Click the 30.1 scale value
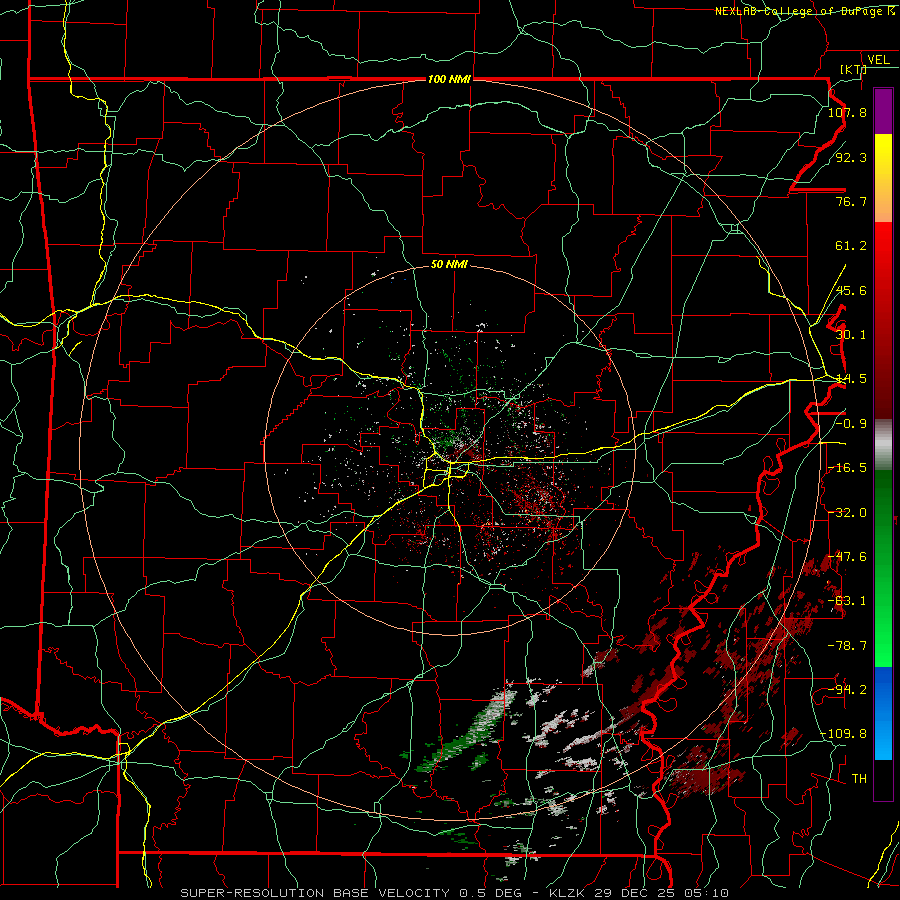 coord(851,335)
